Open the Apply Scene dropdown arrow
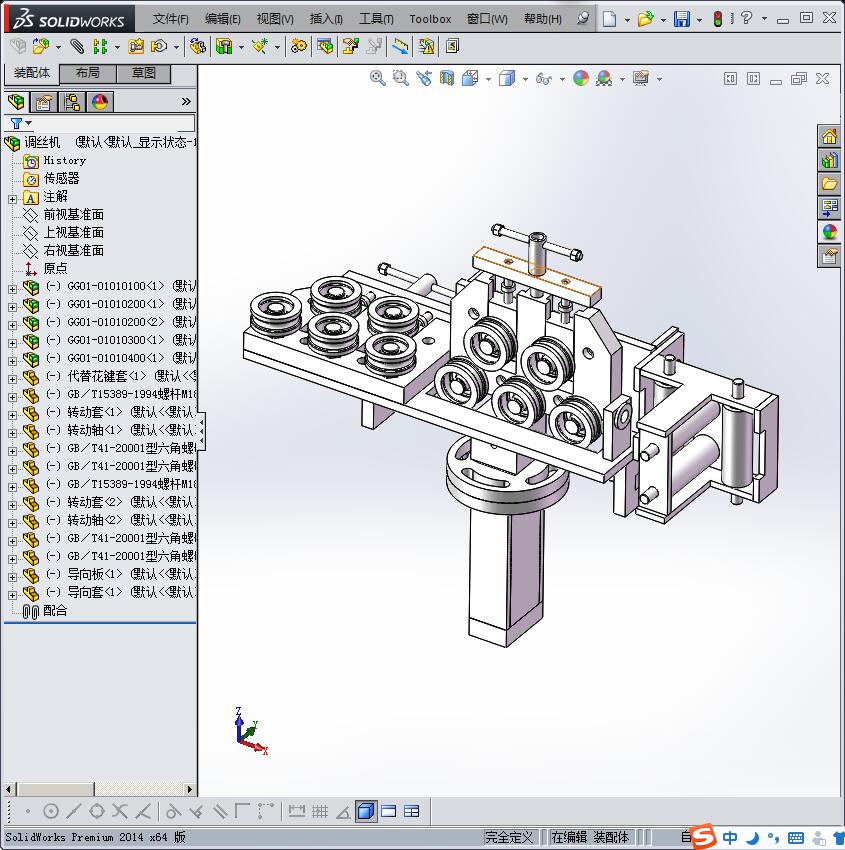 [622, 79]
